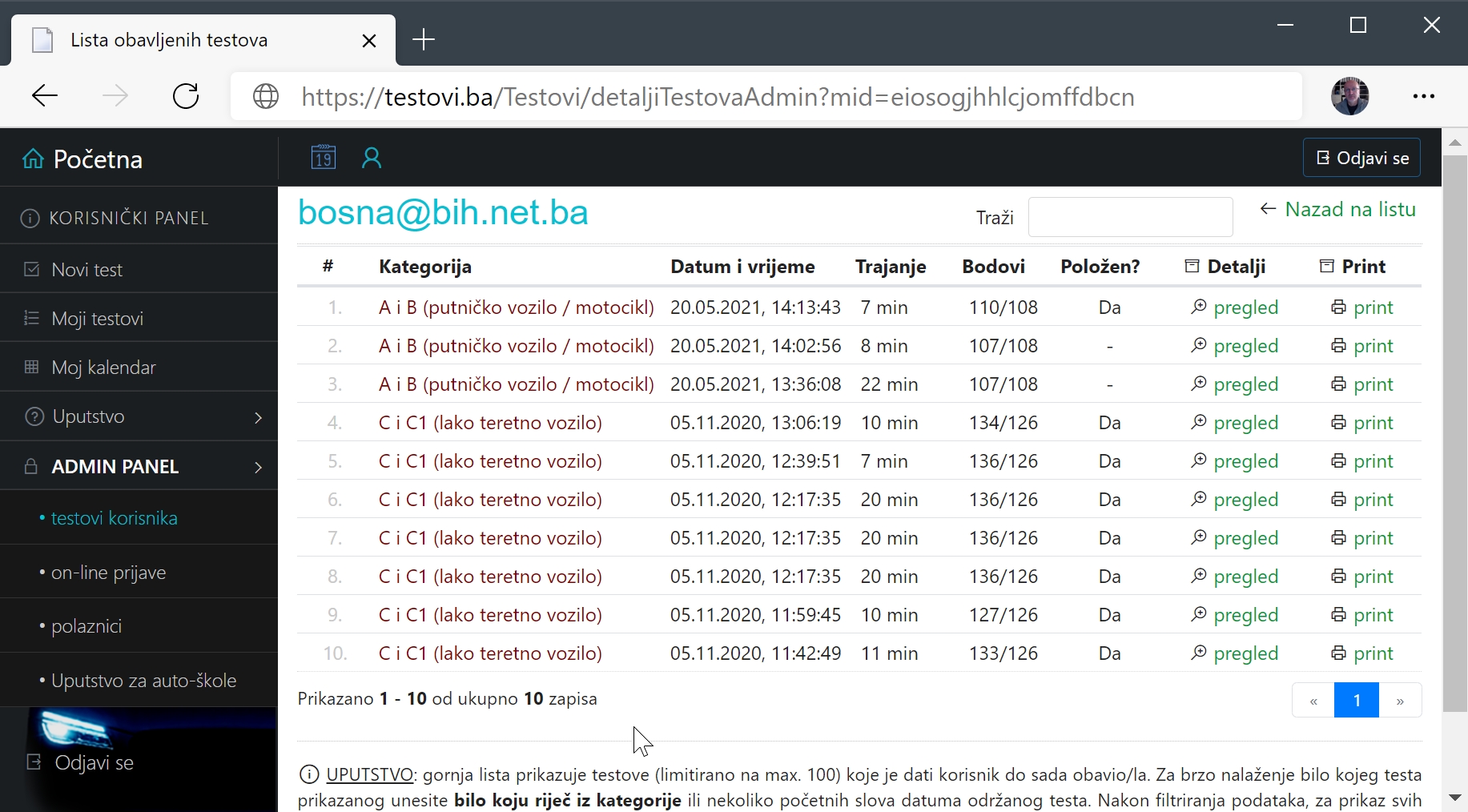The image size is (1468, 812).
Task: Click the Moji testovi list icon
Action: click(32, 318)
